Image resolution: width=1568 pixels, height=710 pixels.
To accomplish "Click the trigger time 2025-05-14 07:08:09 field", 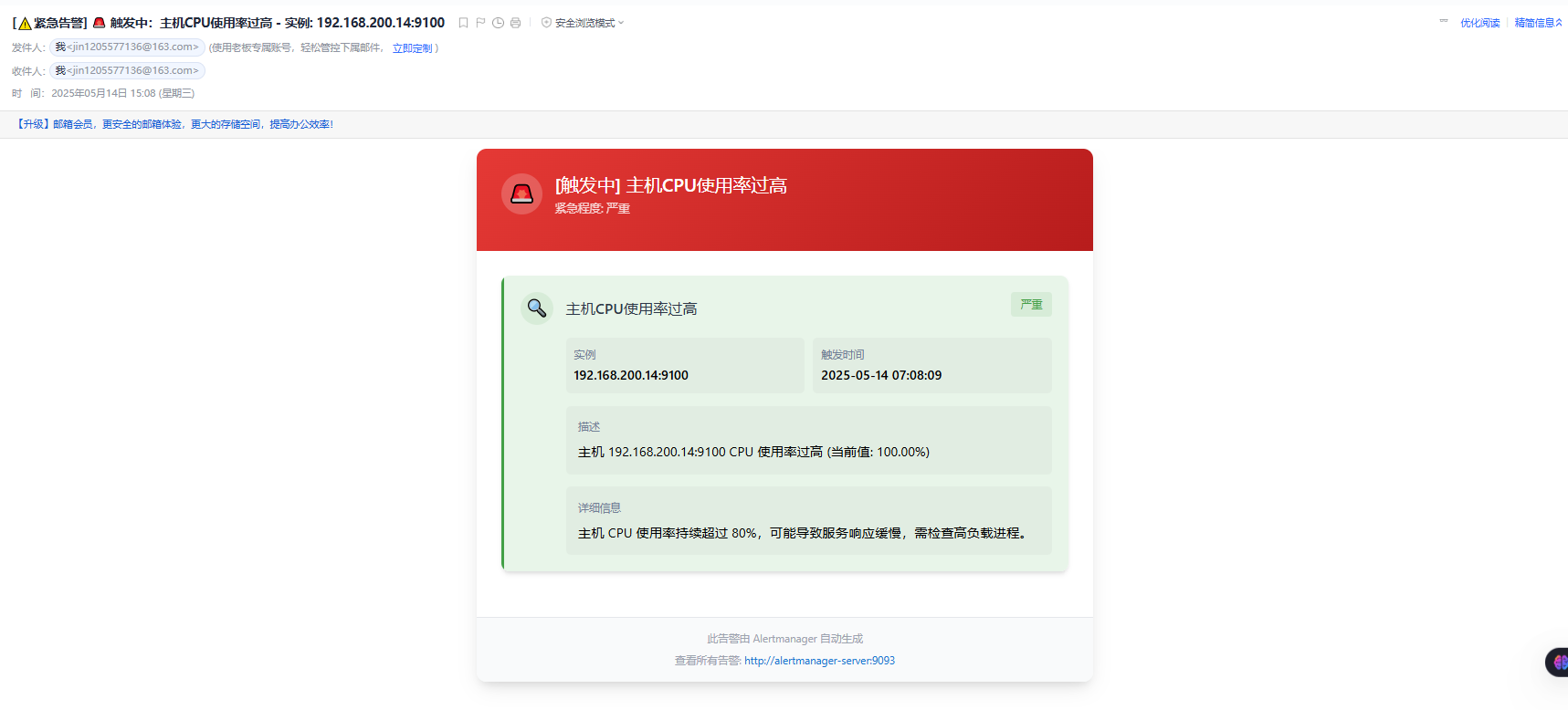I will pos(881,375).
